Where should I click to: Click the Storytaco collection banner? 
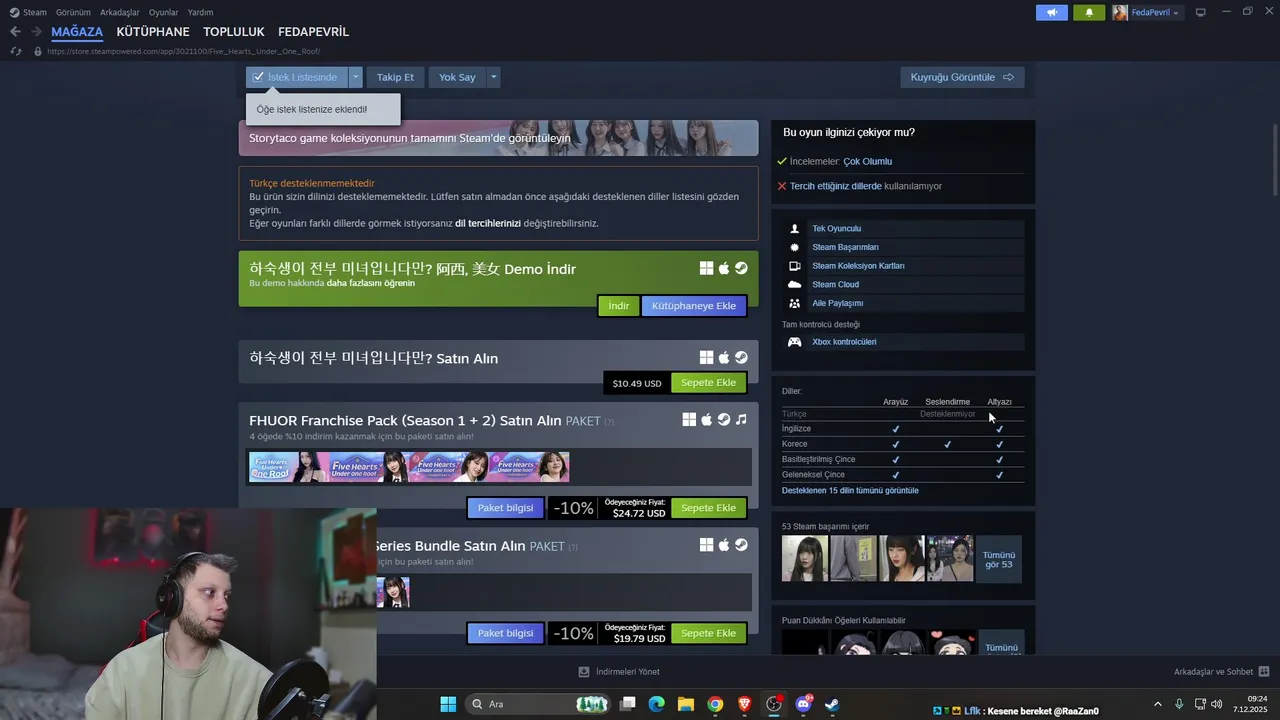(x=498, y=138)
